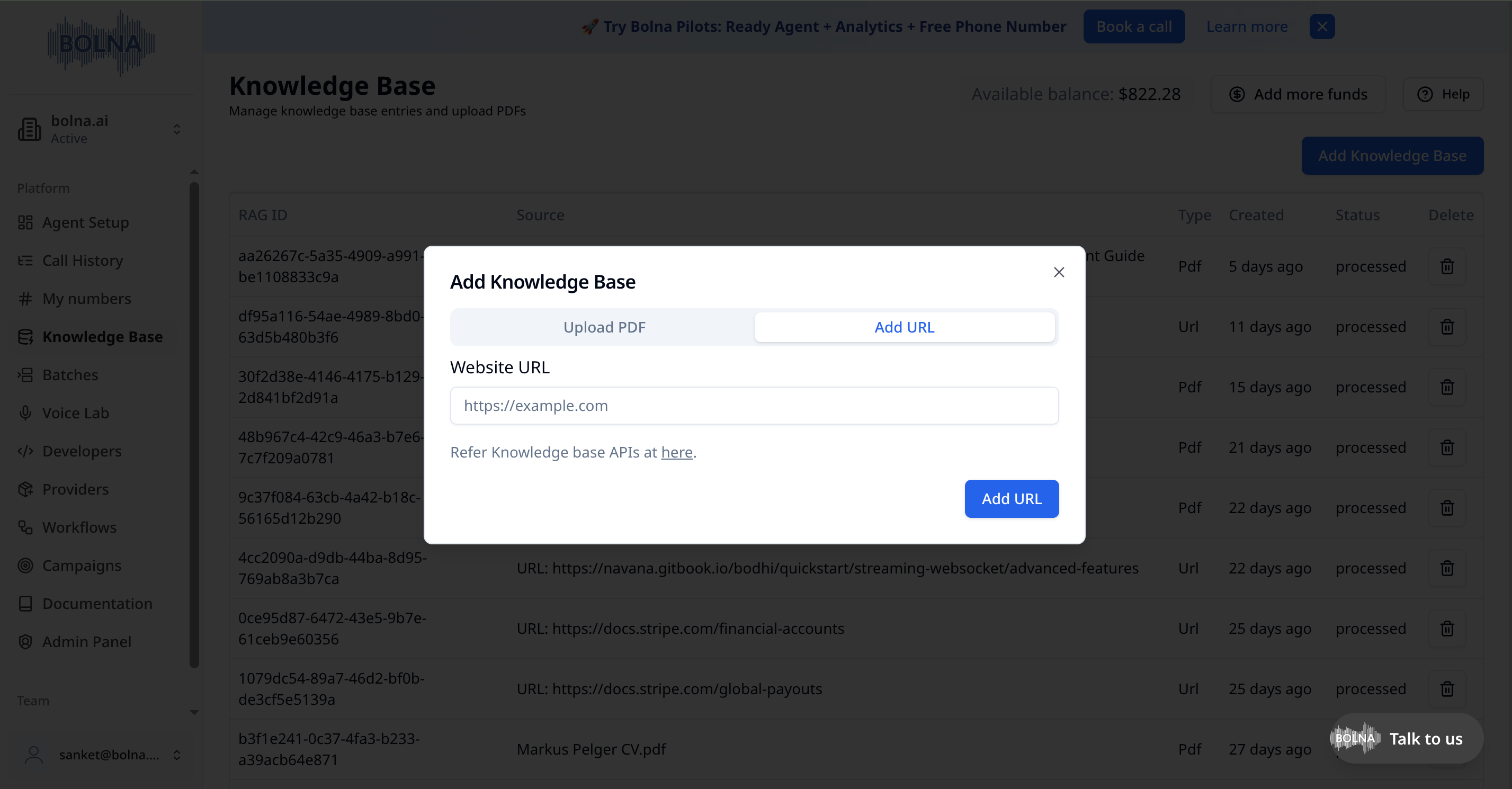Open Voice Lab from the sidebar
The width and height of the screenshot is (1512, 789).
[75, 413]
